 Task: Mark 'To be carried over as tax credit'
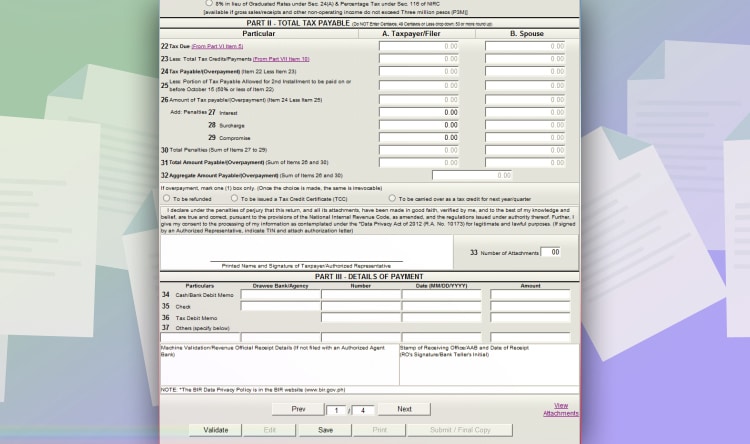[x=392, y=198]
